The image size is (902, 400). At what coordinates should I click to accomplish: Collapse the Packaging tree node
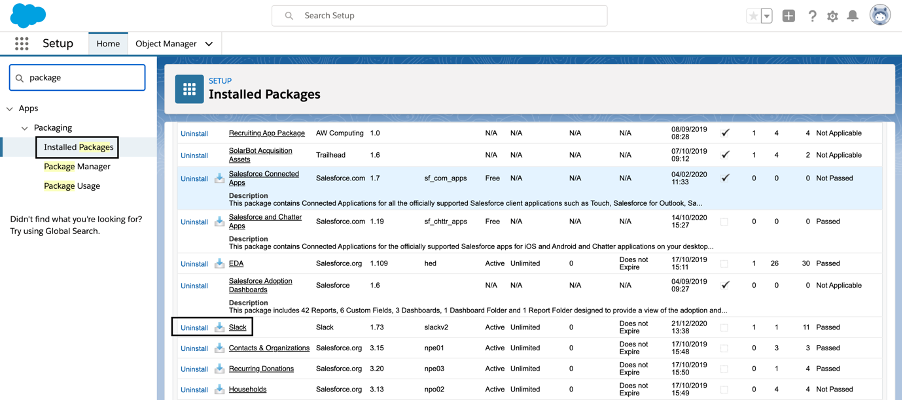pyautogui.click(x=25, y=128)
